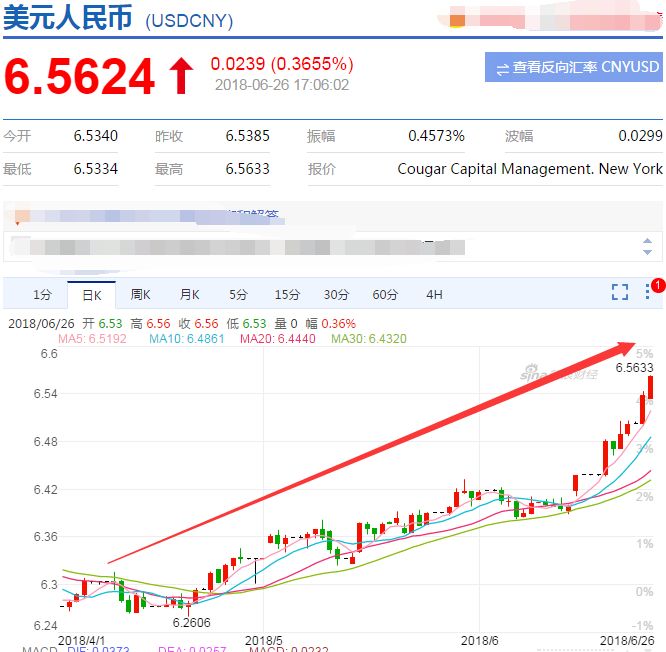Screen dimensions: 666x652
Task: Click the 振幅 value 0.4573%
Action: click(436, 136)
